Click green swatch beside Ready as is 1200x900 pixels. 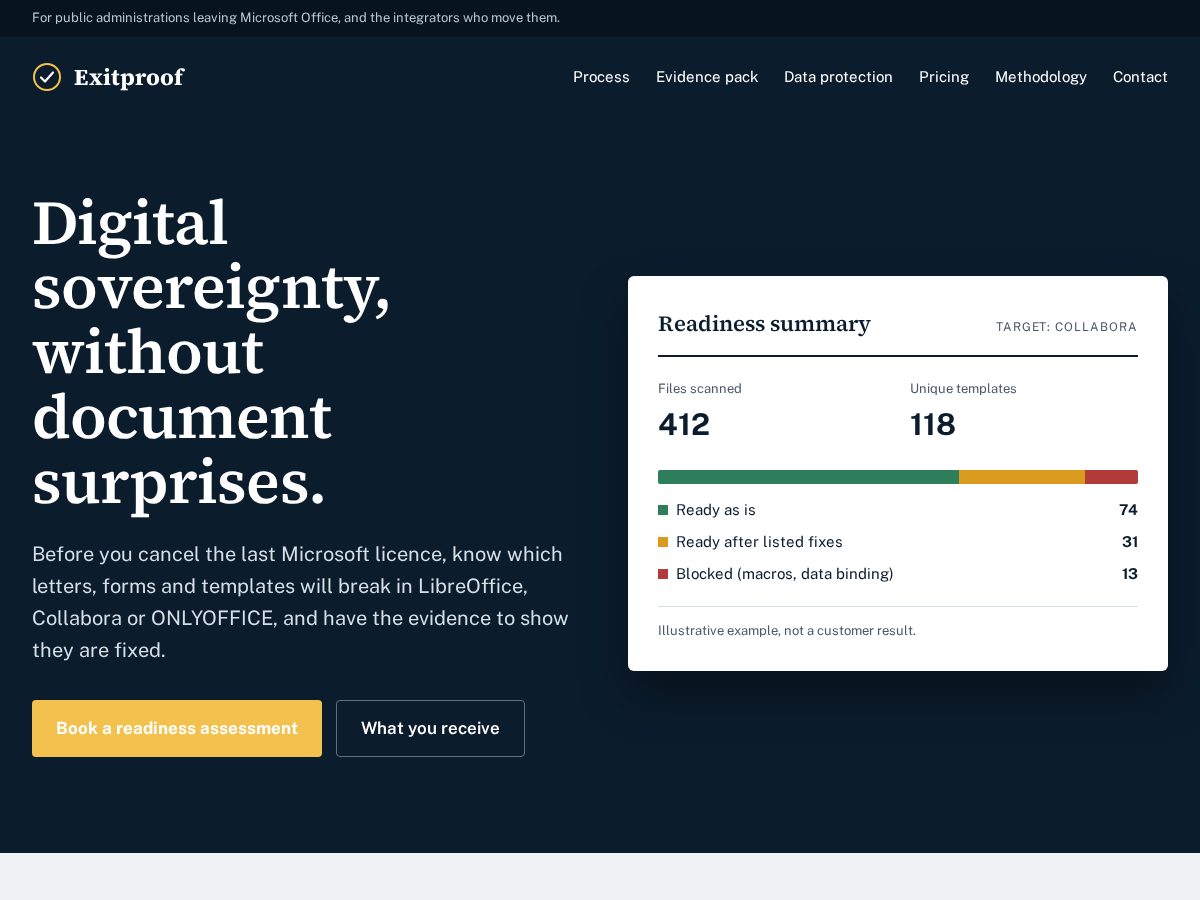663,510
